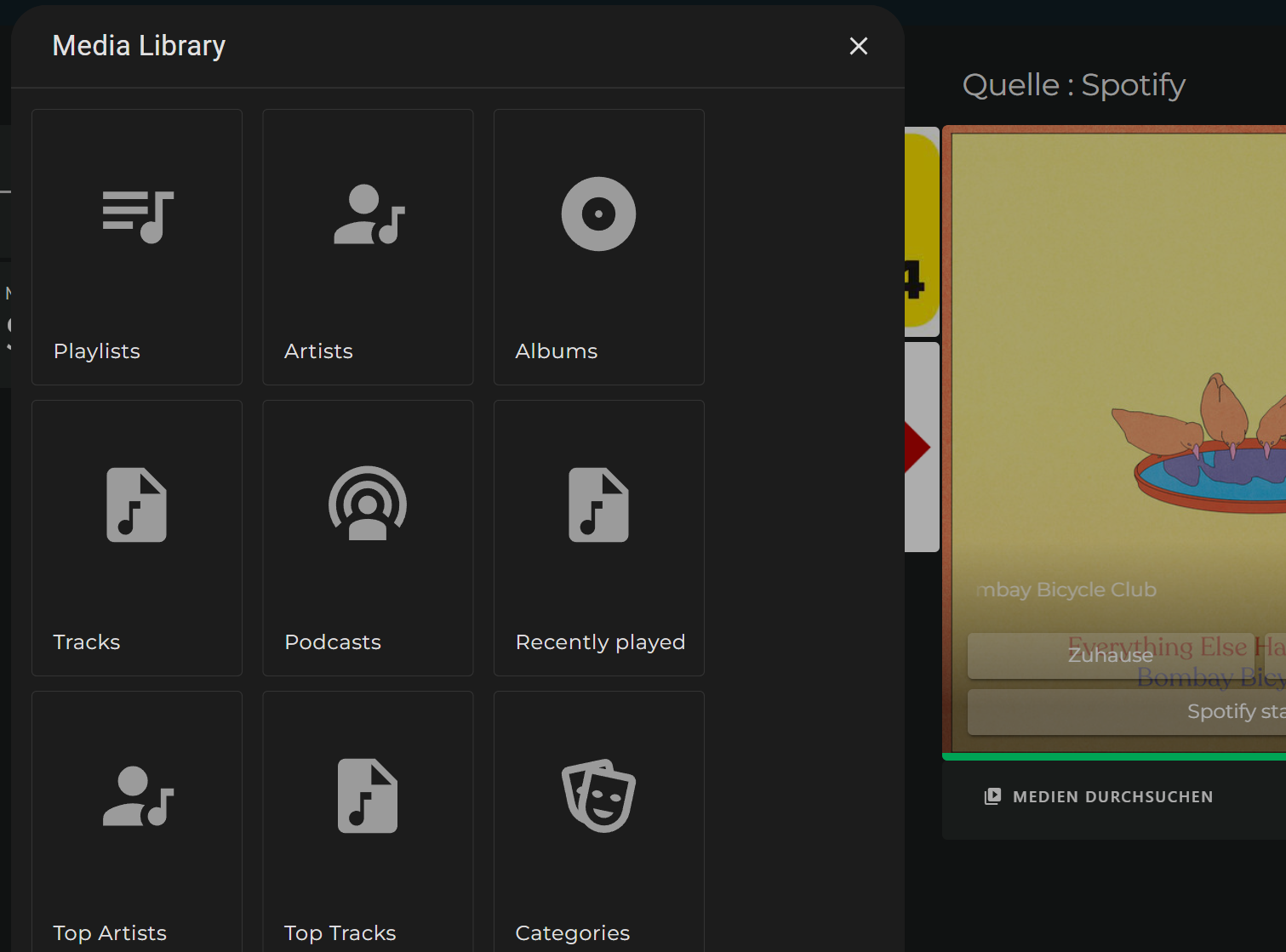Click the podcast antenna icon
This screenshot has height=952, width=1286.
click(x=367, y=505)
